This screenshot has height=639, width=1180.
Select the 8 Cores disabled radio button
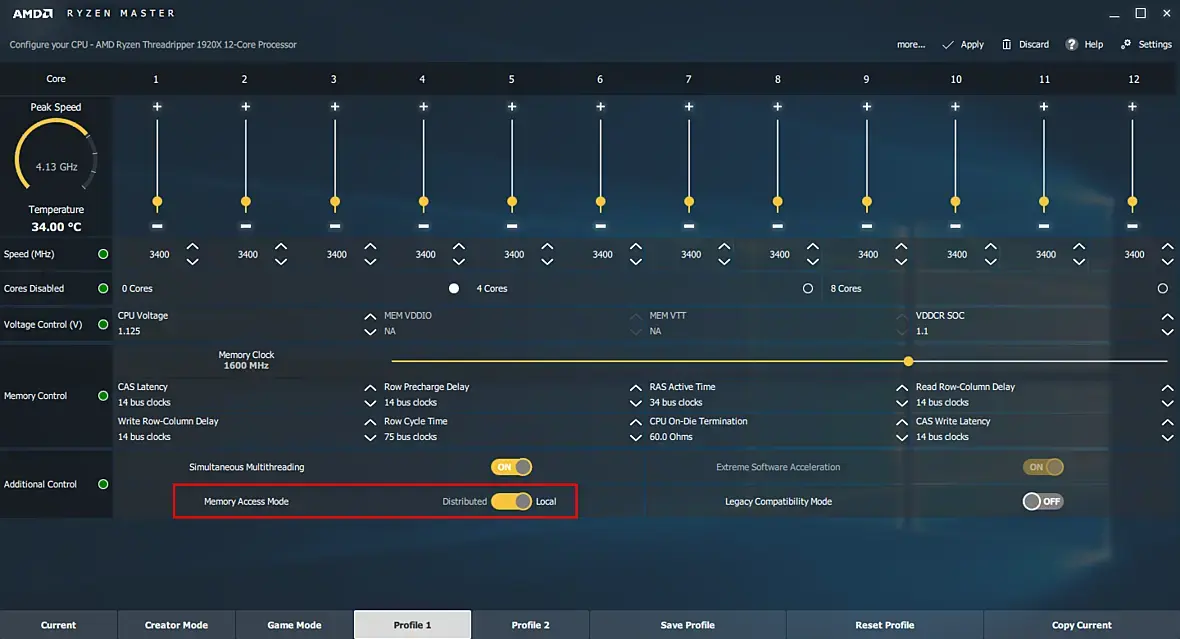coord(1163,288)
